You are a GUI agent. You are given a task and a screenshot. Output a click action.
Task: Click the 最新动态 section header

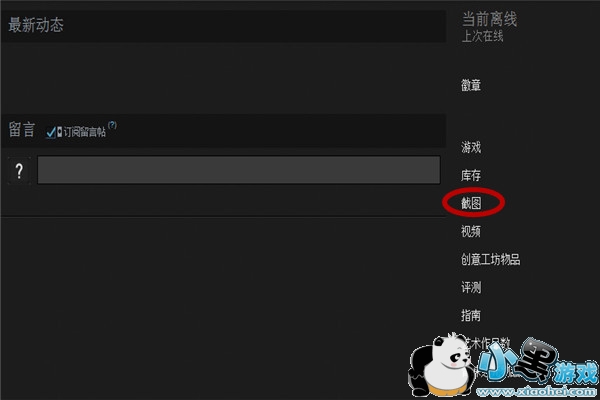click(36, 25)
